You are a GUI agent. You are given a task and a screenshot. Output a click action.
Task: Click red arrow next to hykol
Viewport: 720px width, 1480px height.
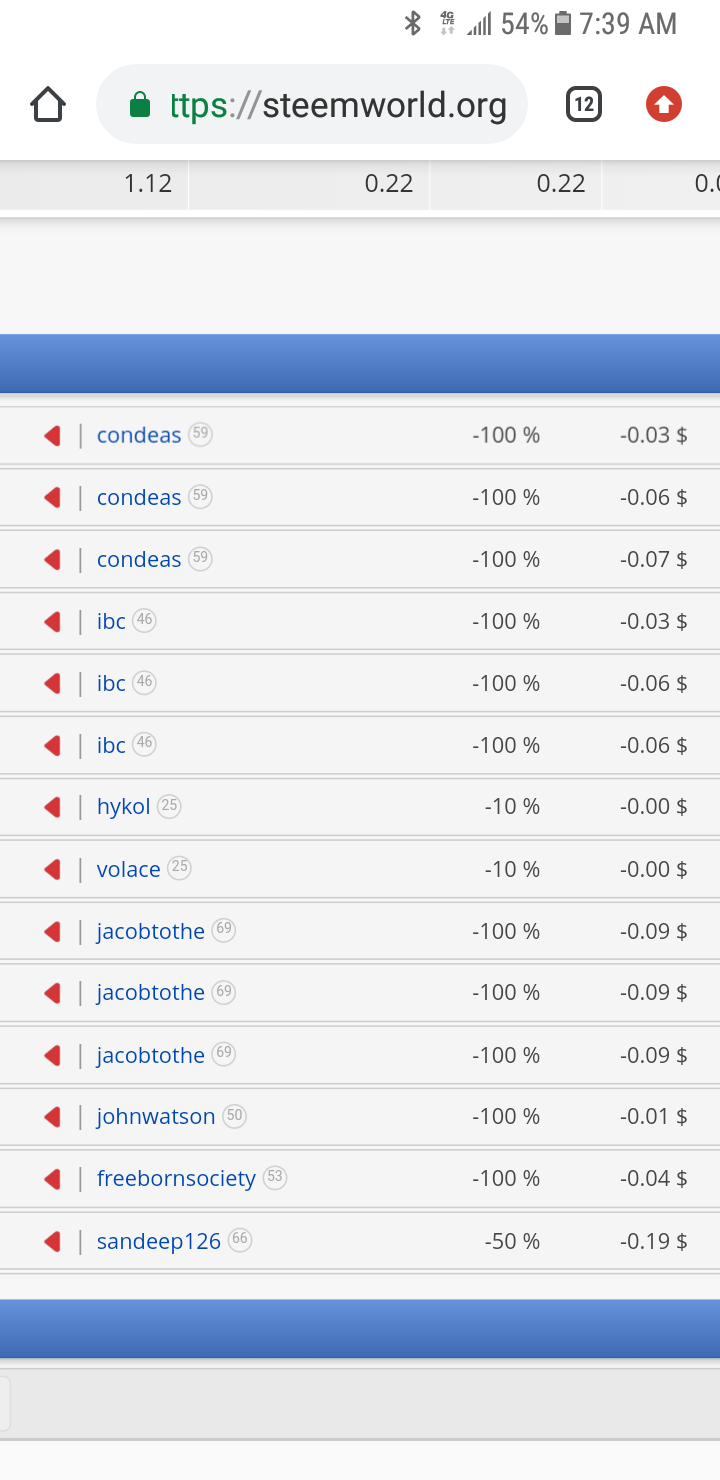[53, 807]
